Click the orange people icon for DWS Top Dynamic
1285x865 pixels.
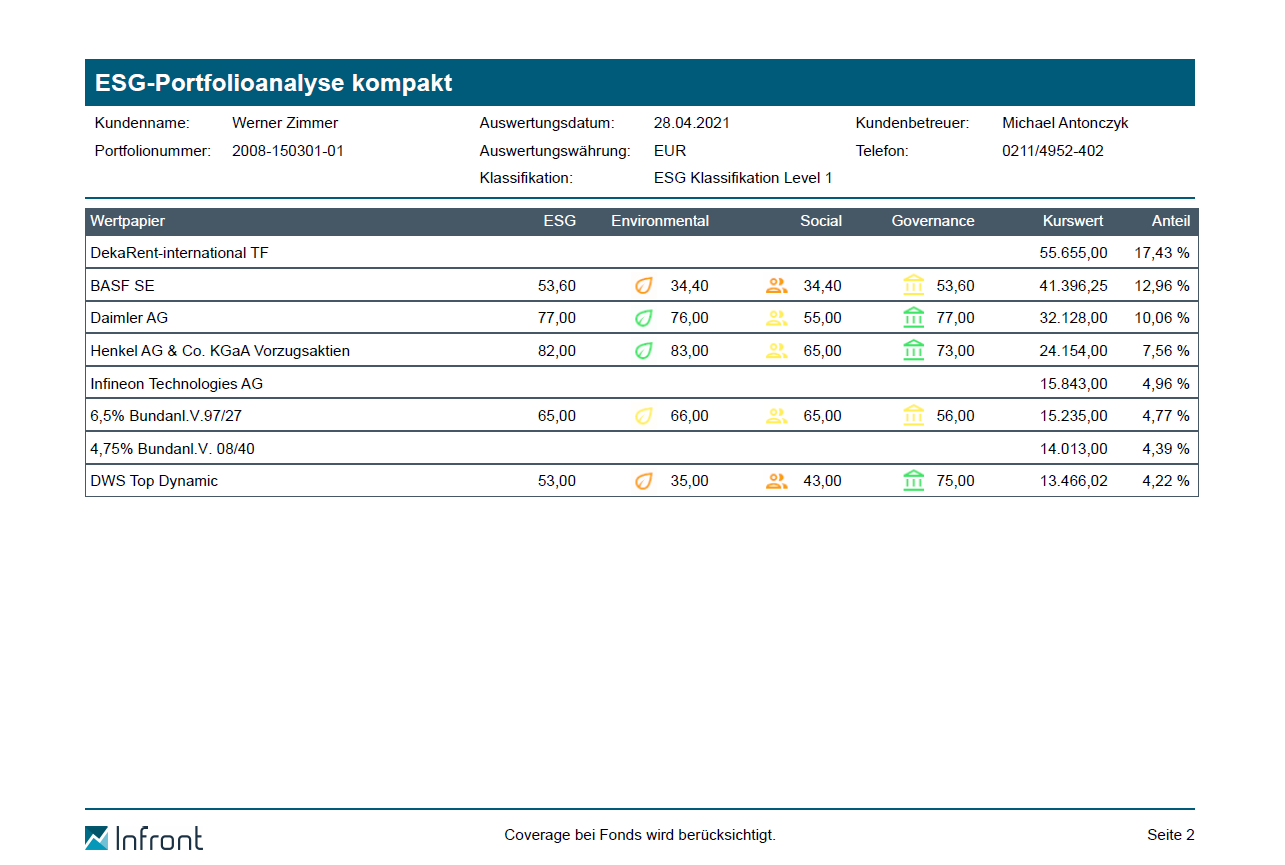click(x=776, y=481)
